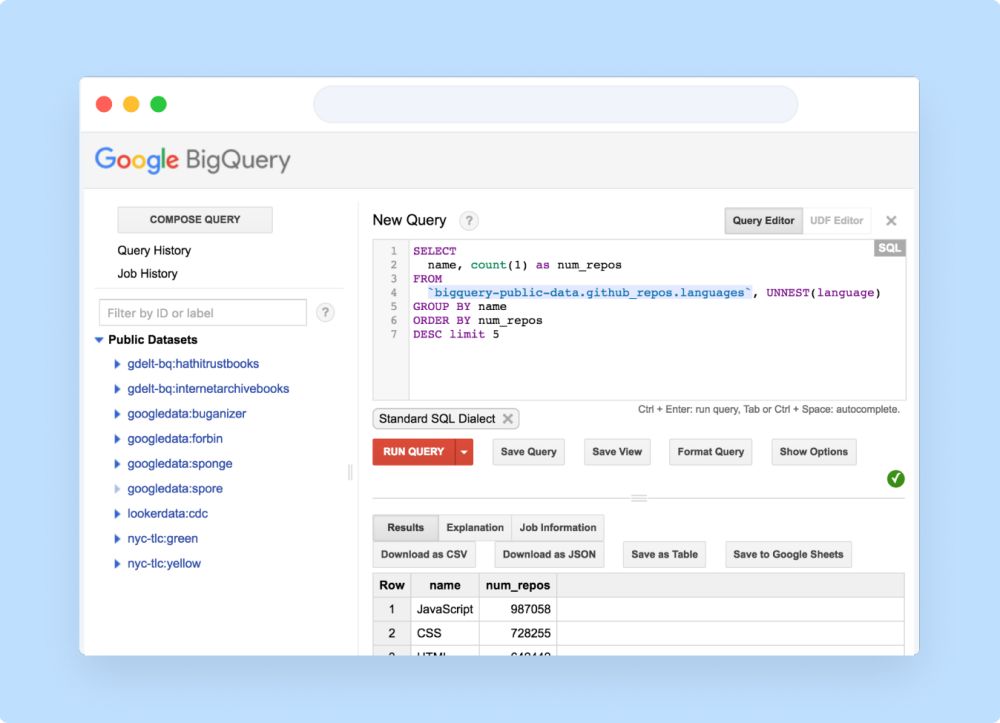Viewport: 1000px width, 723px height.
Task: Expand the lookerdata:cdc dataset
Action: pos(117,514)
